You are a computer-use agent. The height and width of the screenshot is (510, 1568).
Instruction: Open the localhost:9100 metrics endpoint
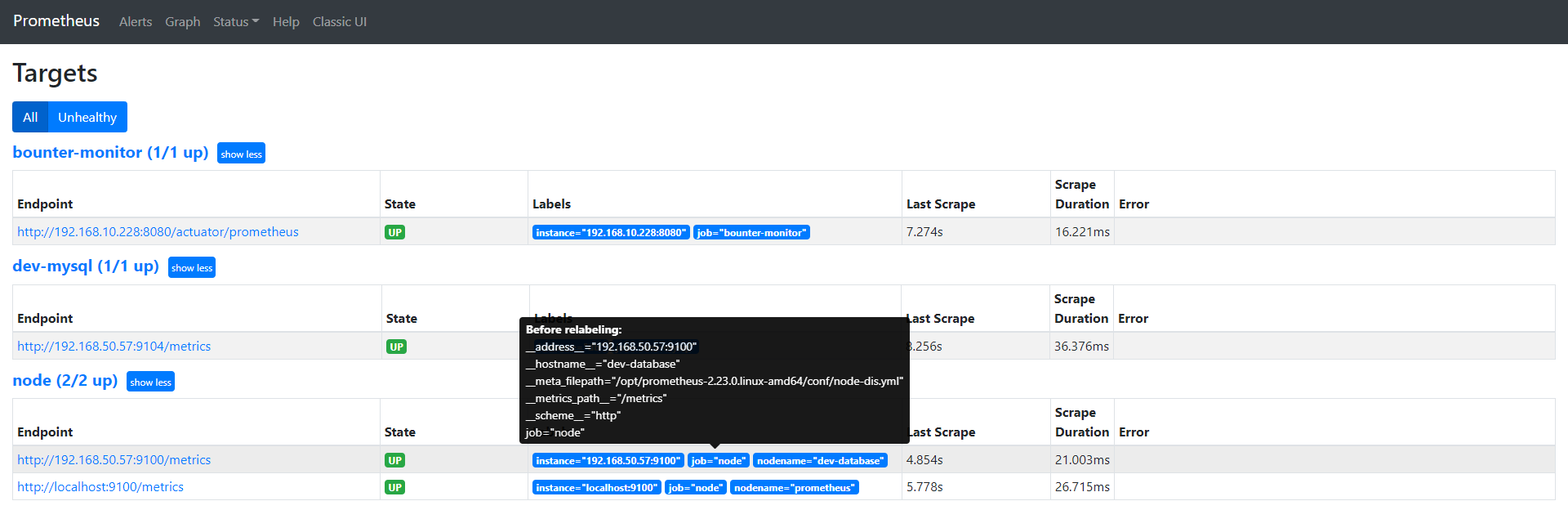pos(100,487)
